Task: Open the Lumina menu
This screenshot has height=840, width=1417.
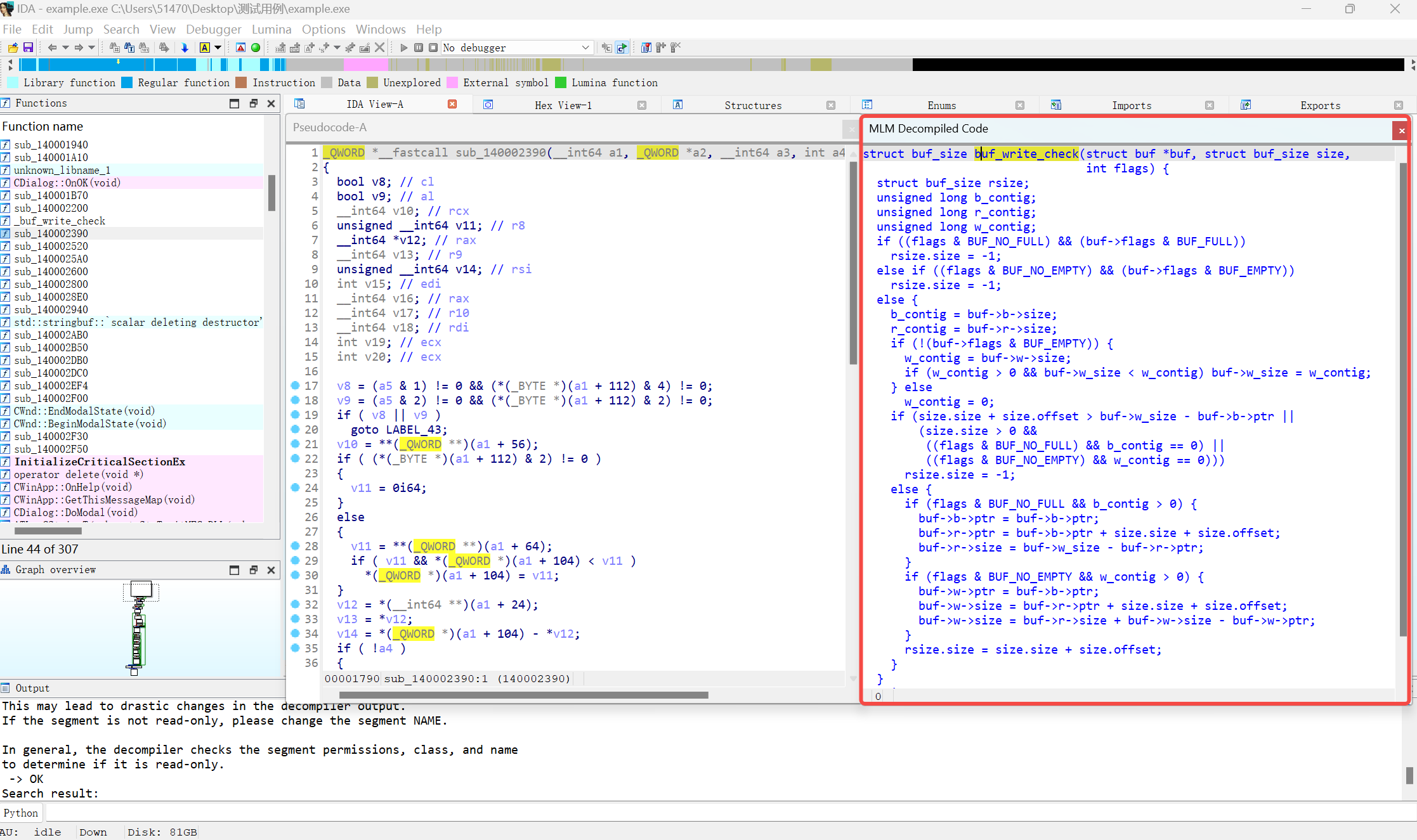Action: [271, 29]
